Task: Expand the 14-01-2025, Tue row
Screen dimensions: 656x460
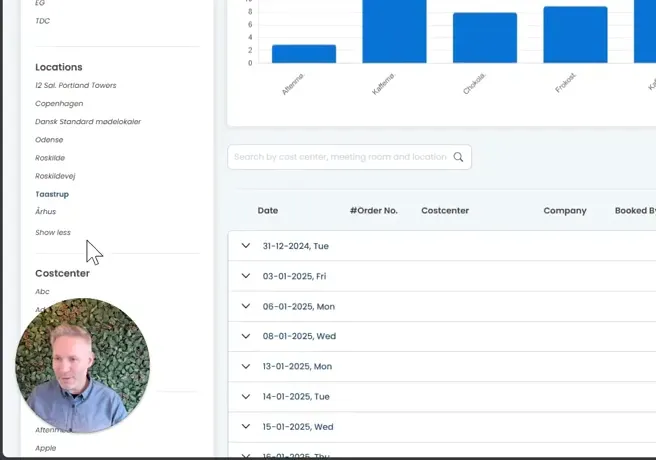Action: coord(246,396)
